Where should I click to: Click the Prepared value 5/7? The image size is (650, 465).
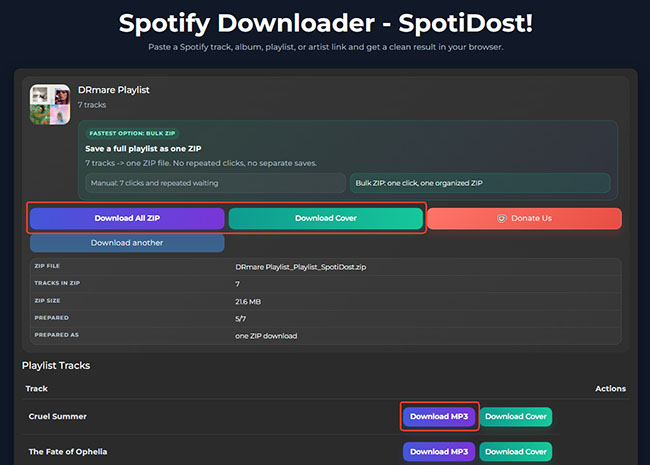tap(240, 319)
